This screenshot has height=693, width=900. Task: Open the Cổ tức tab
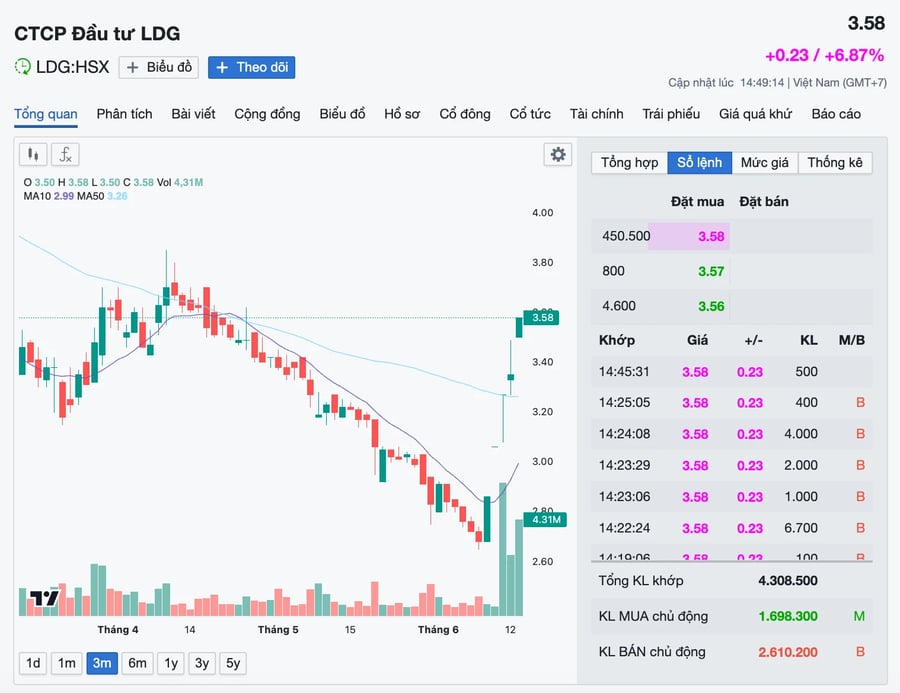[x=530, y=114]
